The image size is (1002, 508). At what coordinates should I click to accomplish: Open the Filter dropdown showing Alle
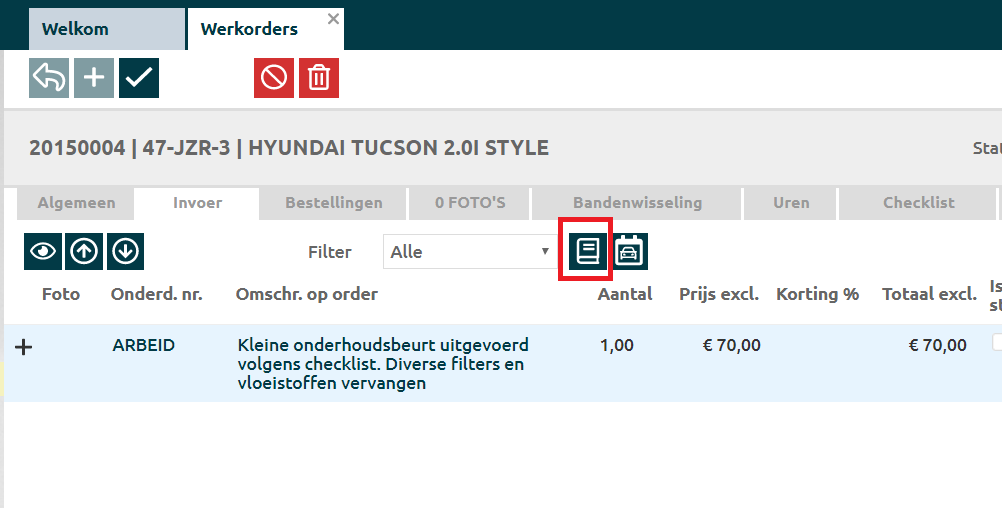(470, 252)
